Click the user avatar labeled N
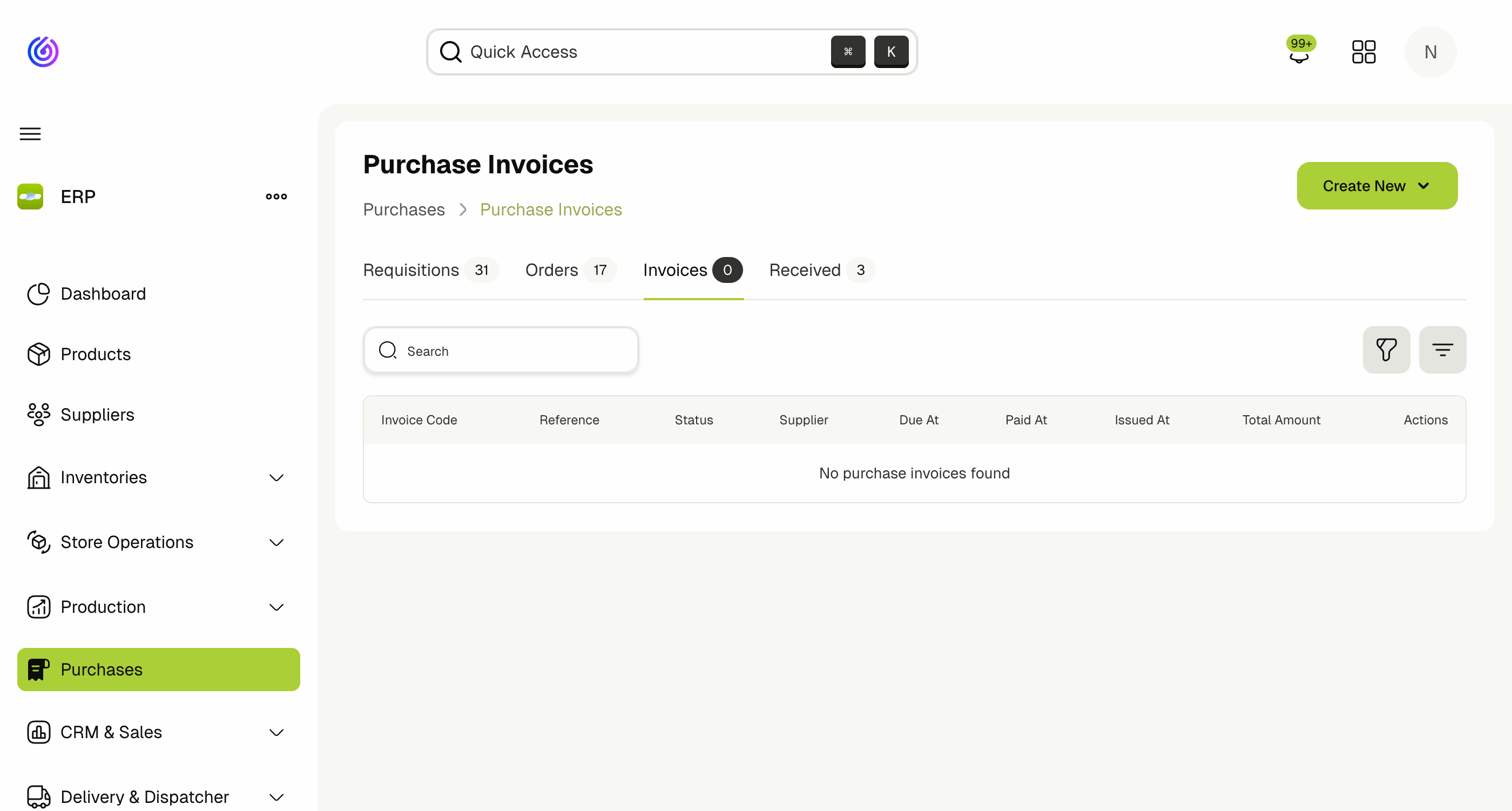This screenshot has height=811, width=1512. 1430,52
